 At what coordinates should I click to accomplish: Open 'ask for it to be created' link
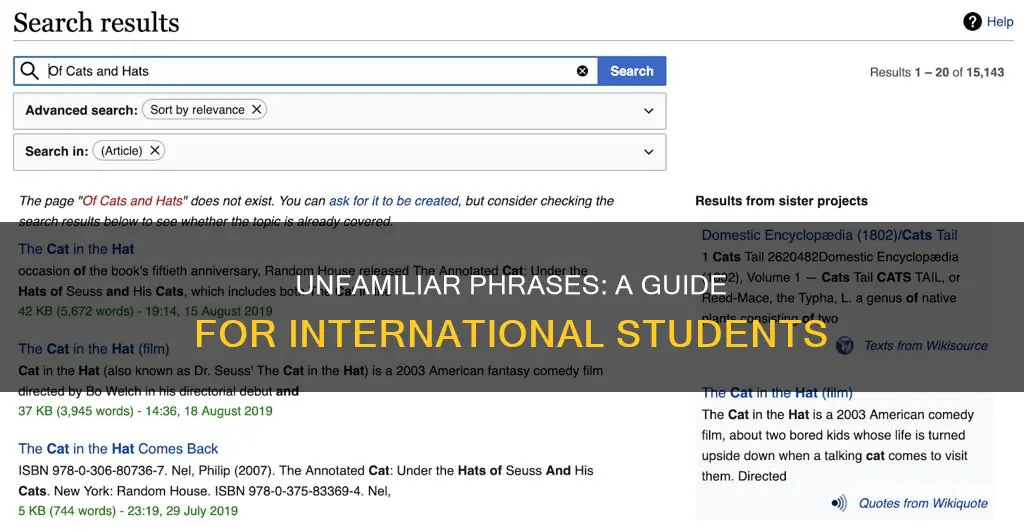coord(394,201)
